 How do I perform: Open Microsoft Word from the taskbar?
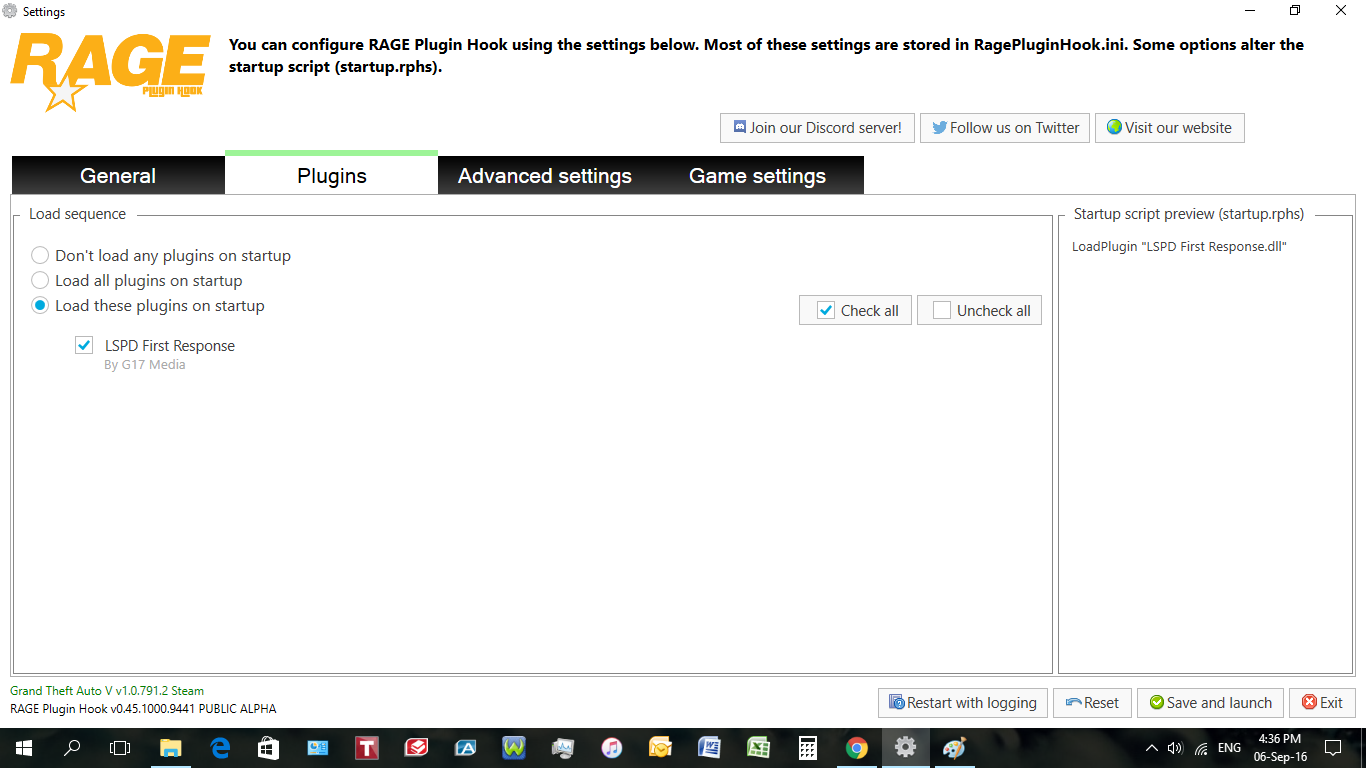710,748
